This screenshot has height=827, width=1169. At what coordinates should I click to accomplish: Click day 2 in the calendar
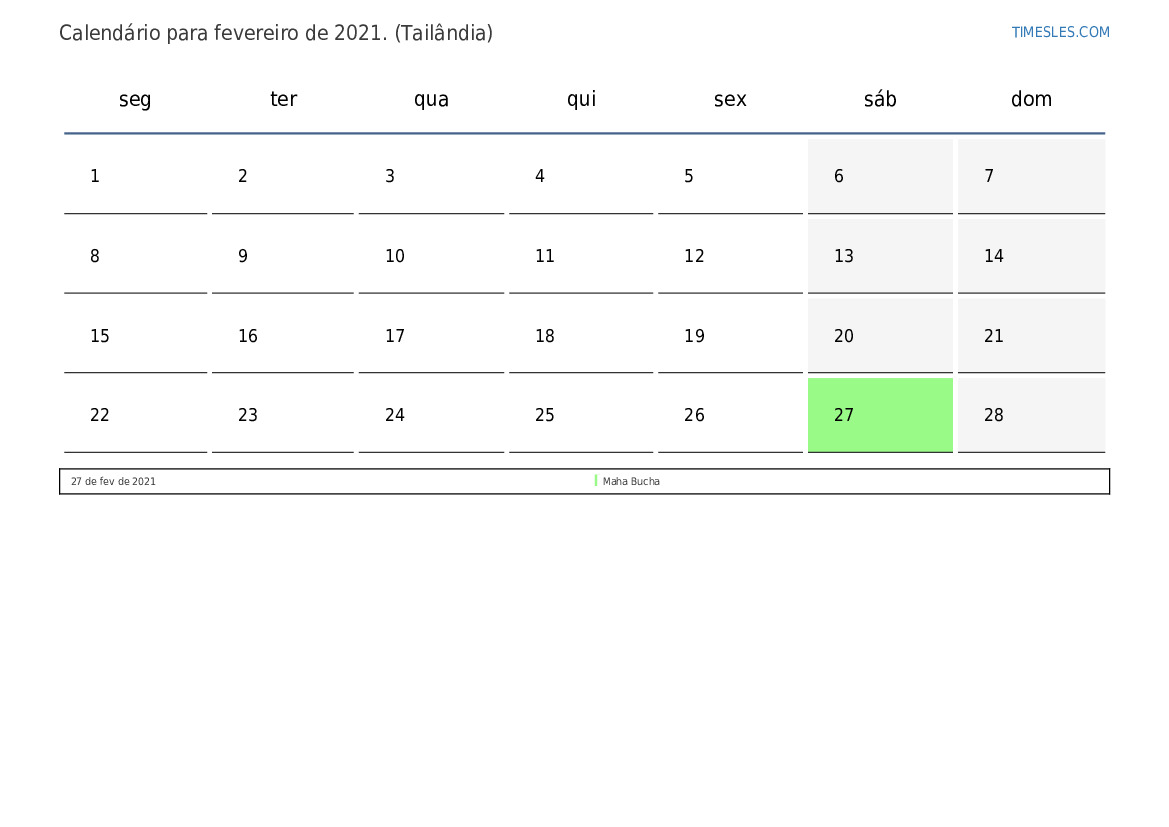pos(283,176)
